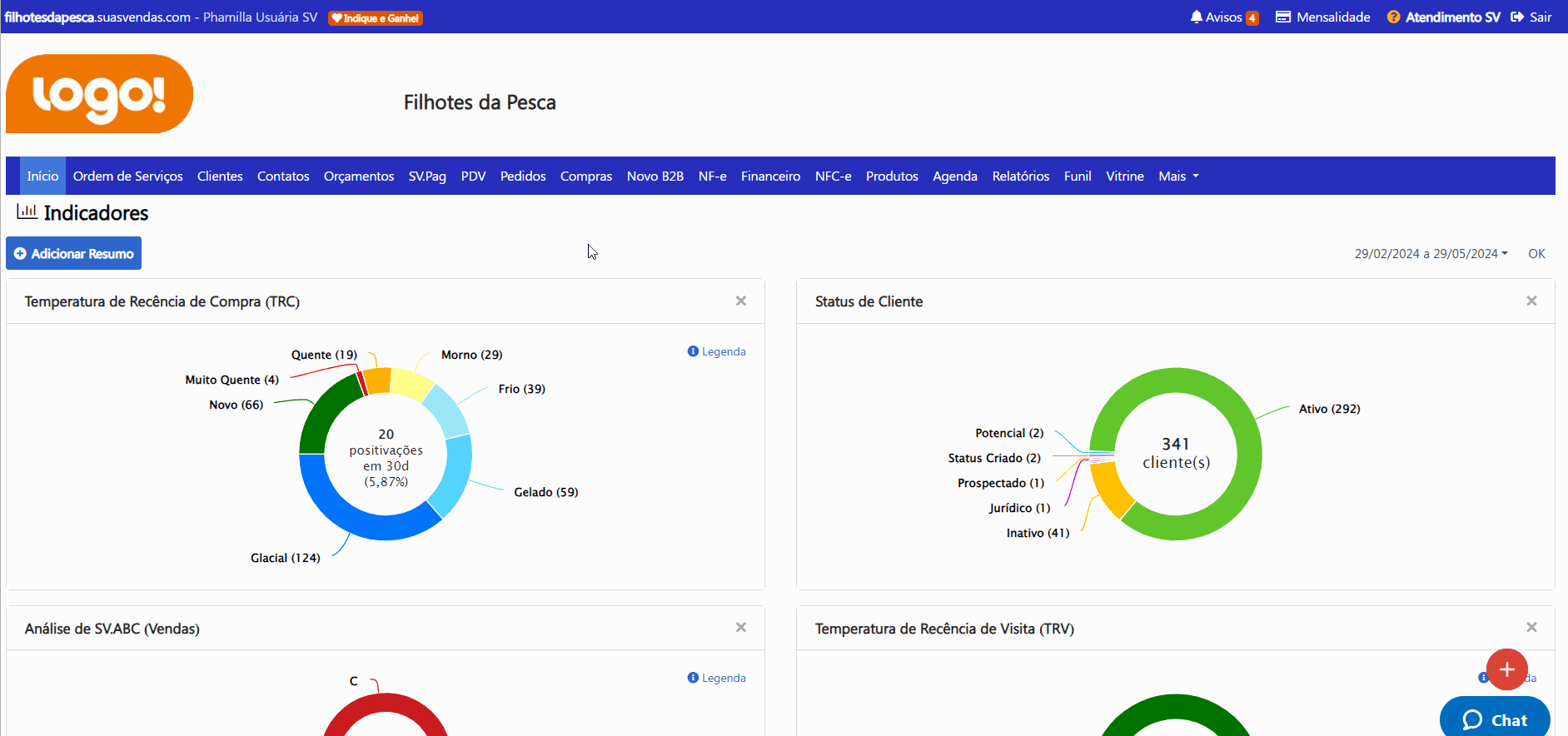Screen dimensions: 1568x736
Task: Click the red plus floating button
Action: point(1506,669)
